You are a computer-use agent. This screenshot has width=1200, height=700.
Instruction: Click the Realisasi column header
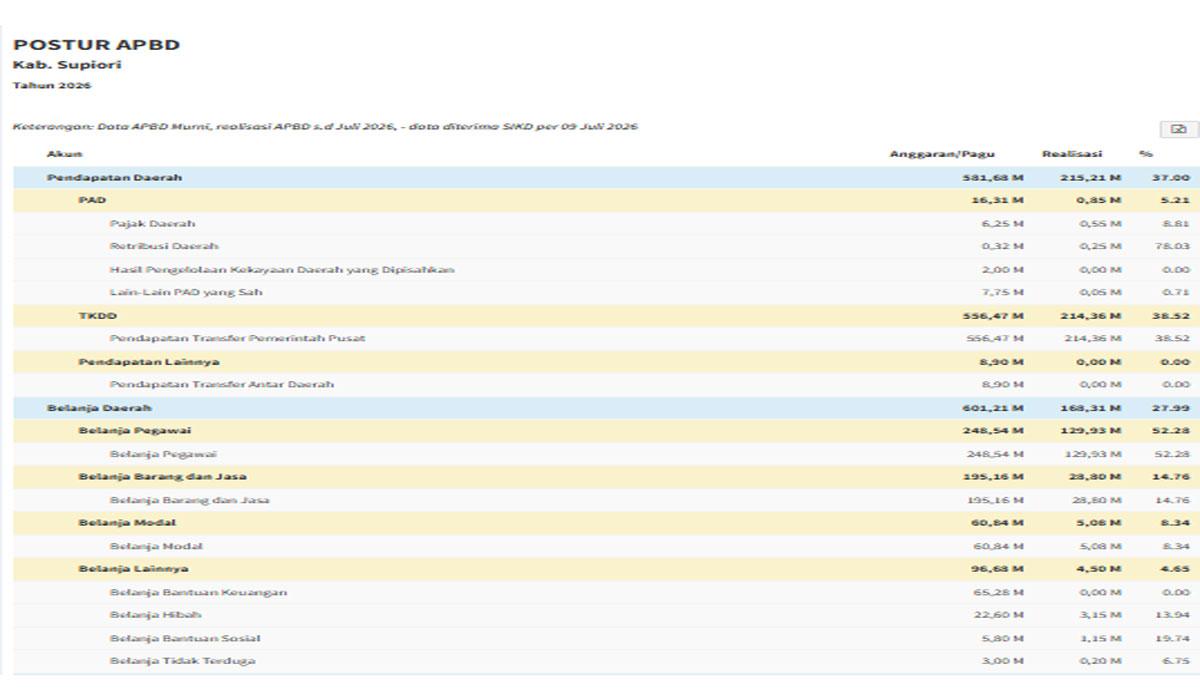1072,154
